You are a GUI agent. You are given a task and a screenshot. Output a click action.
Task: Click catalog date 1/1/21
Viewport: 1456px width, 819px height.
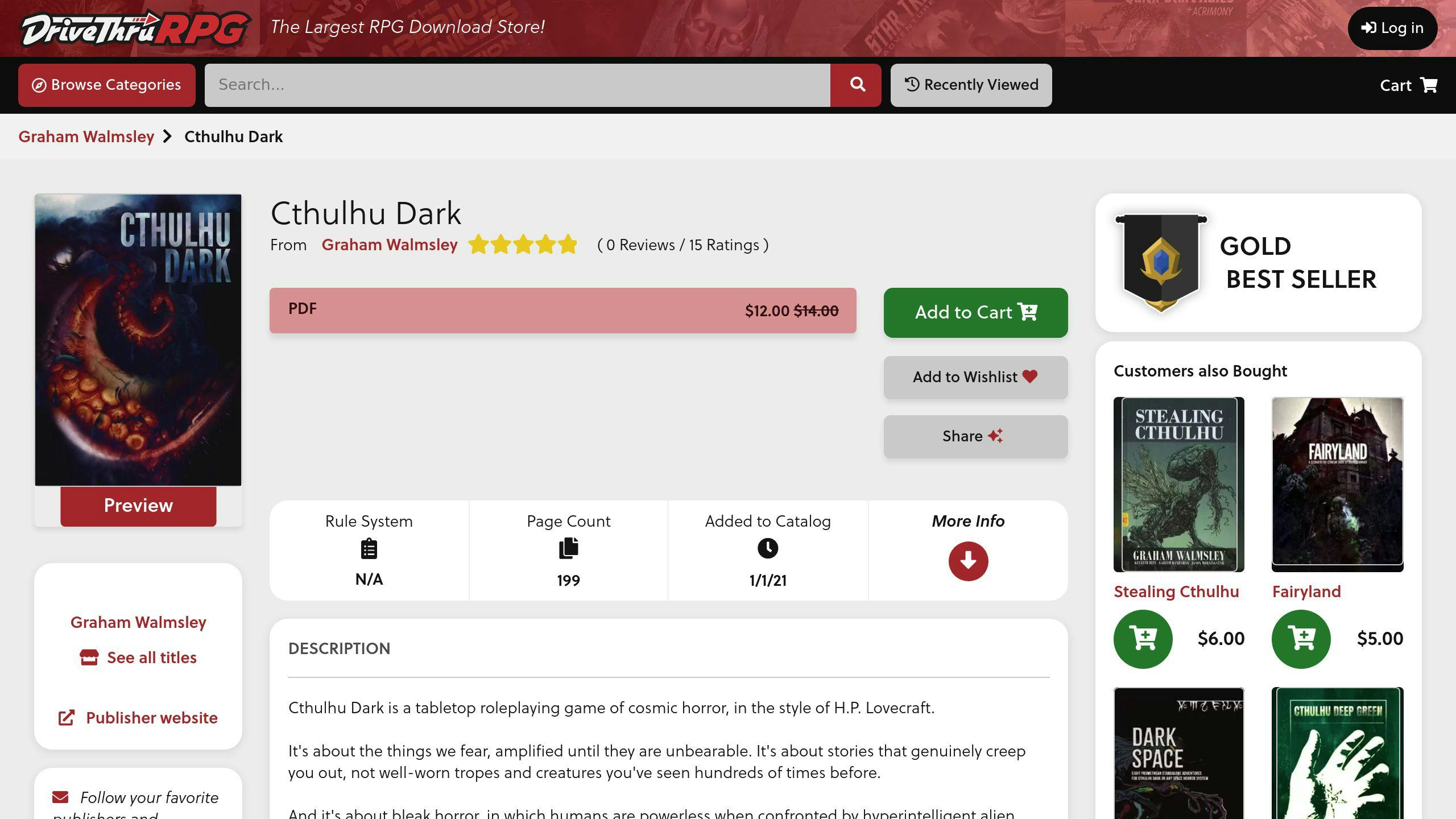768,581
